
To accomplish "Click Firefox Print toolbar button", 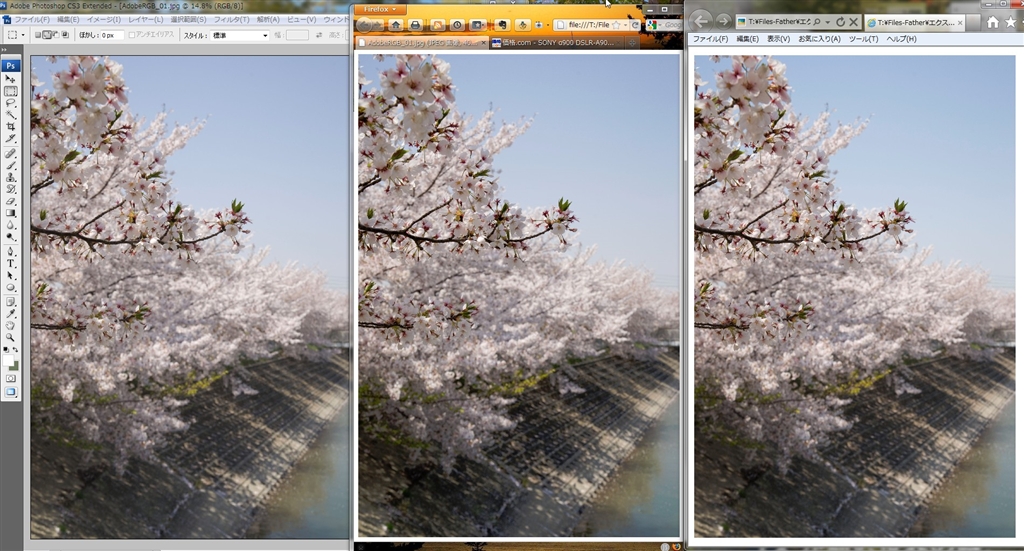I will [415, 25].
